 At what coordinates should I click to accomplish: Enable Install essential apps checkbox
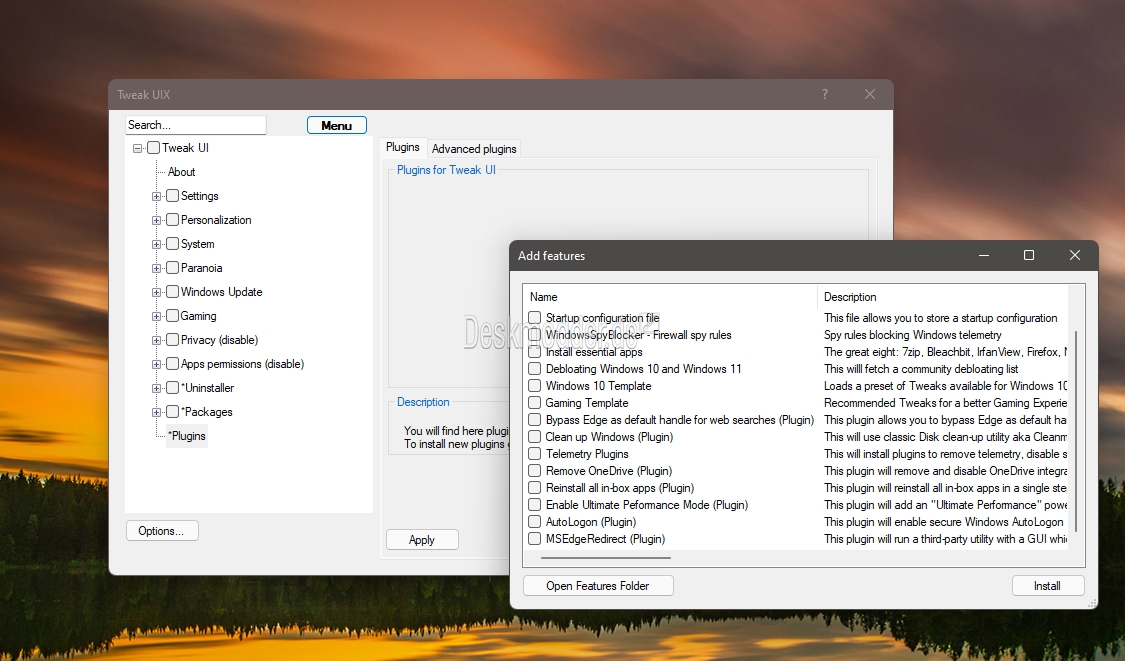point(535,352)
